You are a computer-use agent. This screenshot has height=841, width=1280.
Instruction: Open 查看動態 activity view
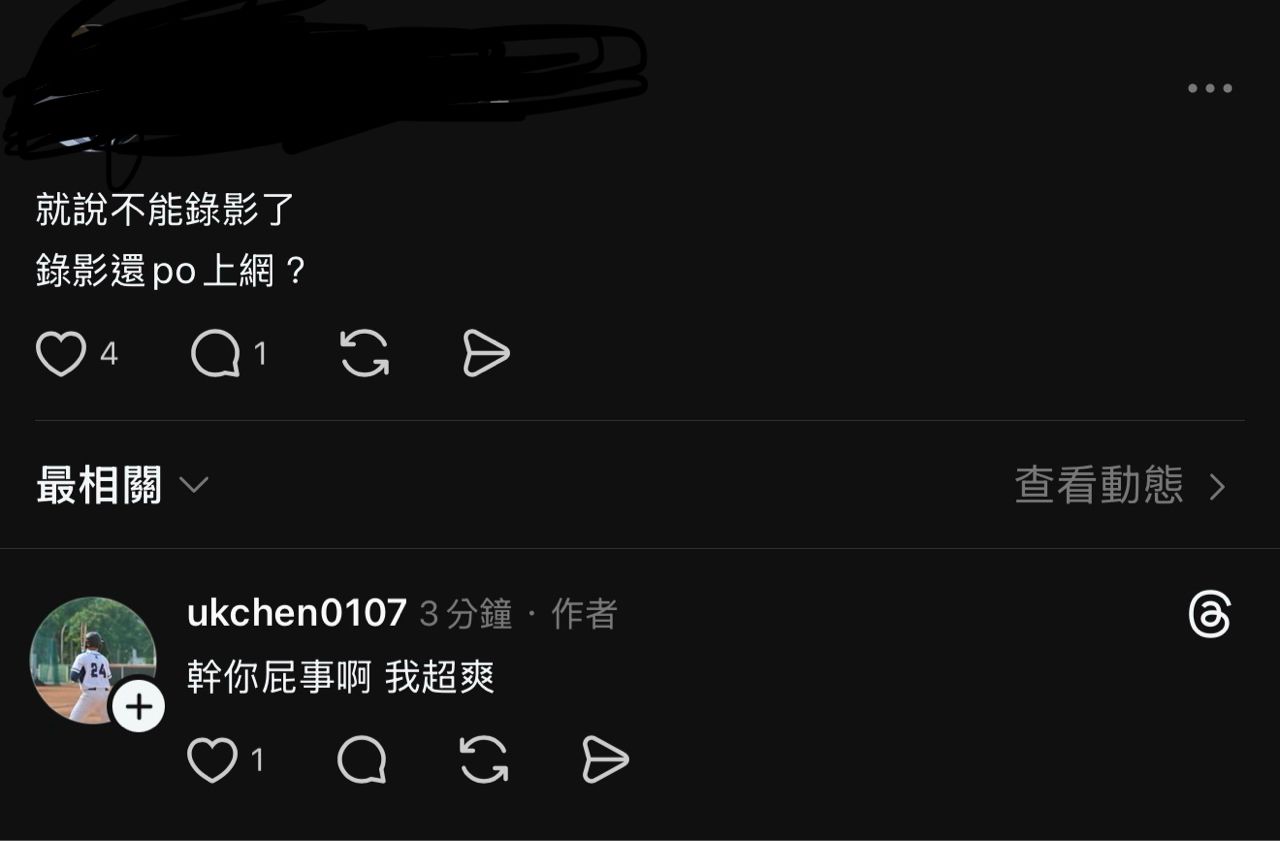[x=1120, y=486]
